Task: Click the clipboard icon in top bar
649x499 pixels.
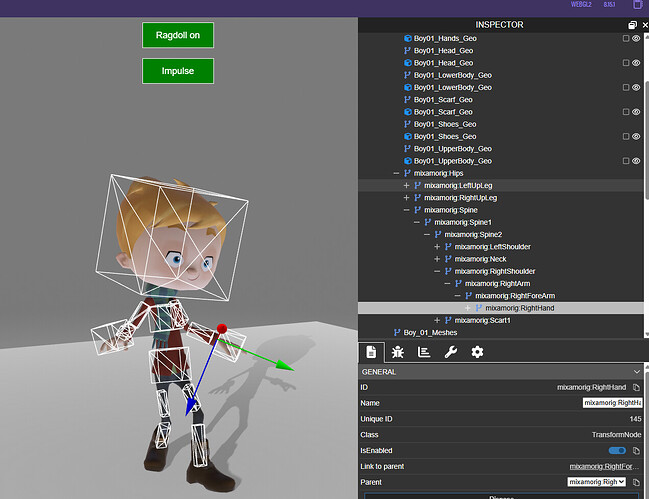Action: [x=637, y=5]
